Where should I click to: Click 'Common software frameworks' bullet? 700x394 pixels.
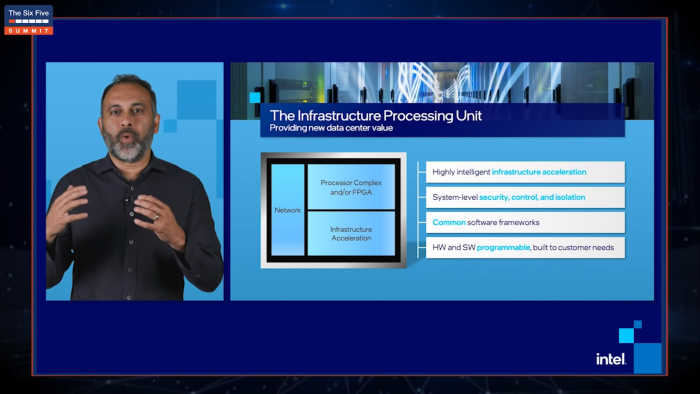point(525,222)
